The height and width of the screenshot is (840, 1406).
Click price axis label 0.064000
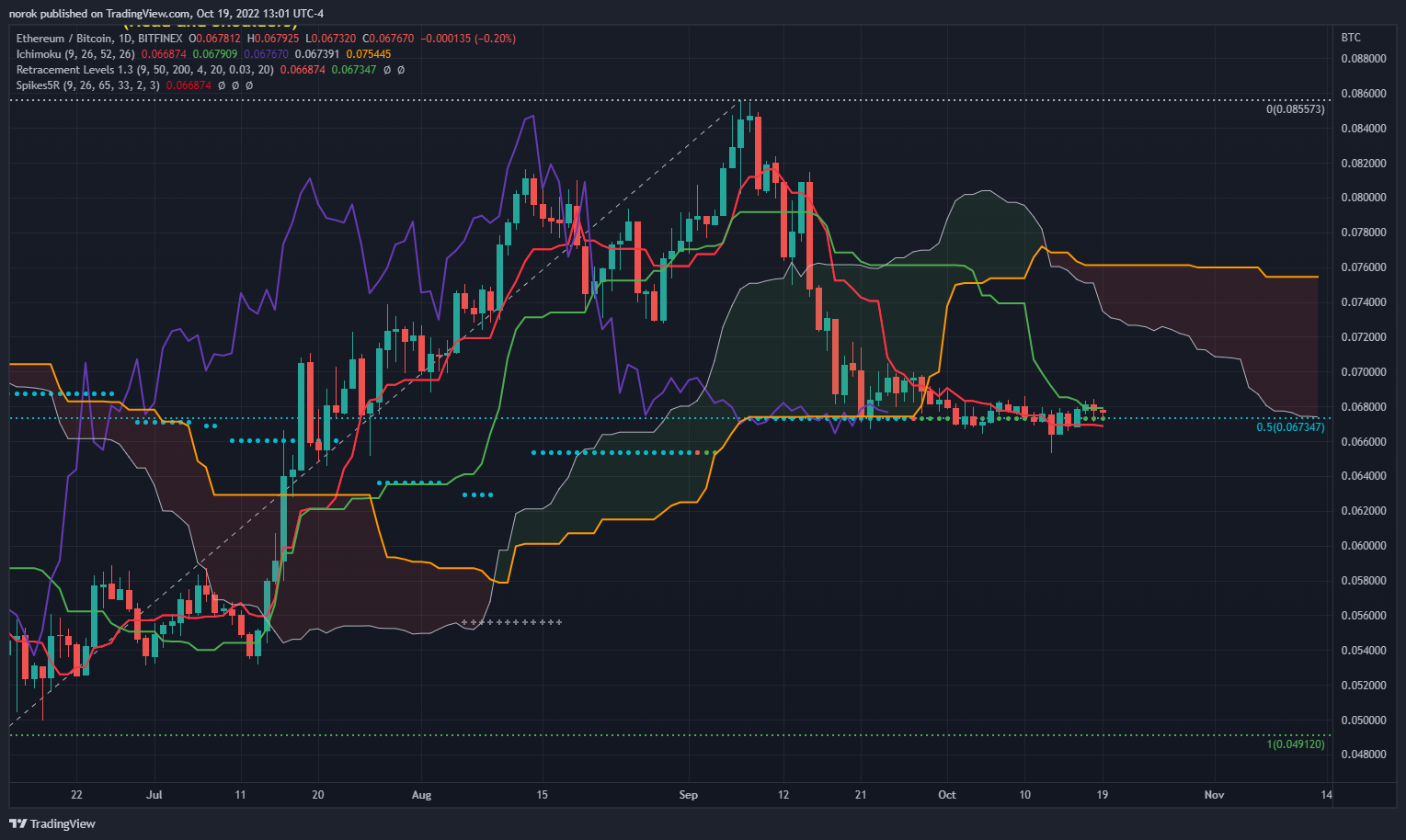(1364, 476)
